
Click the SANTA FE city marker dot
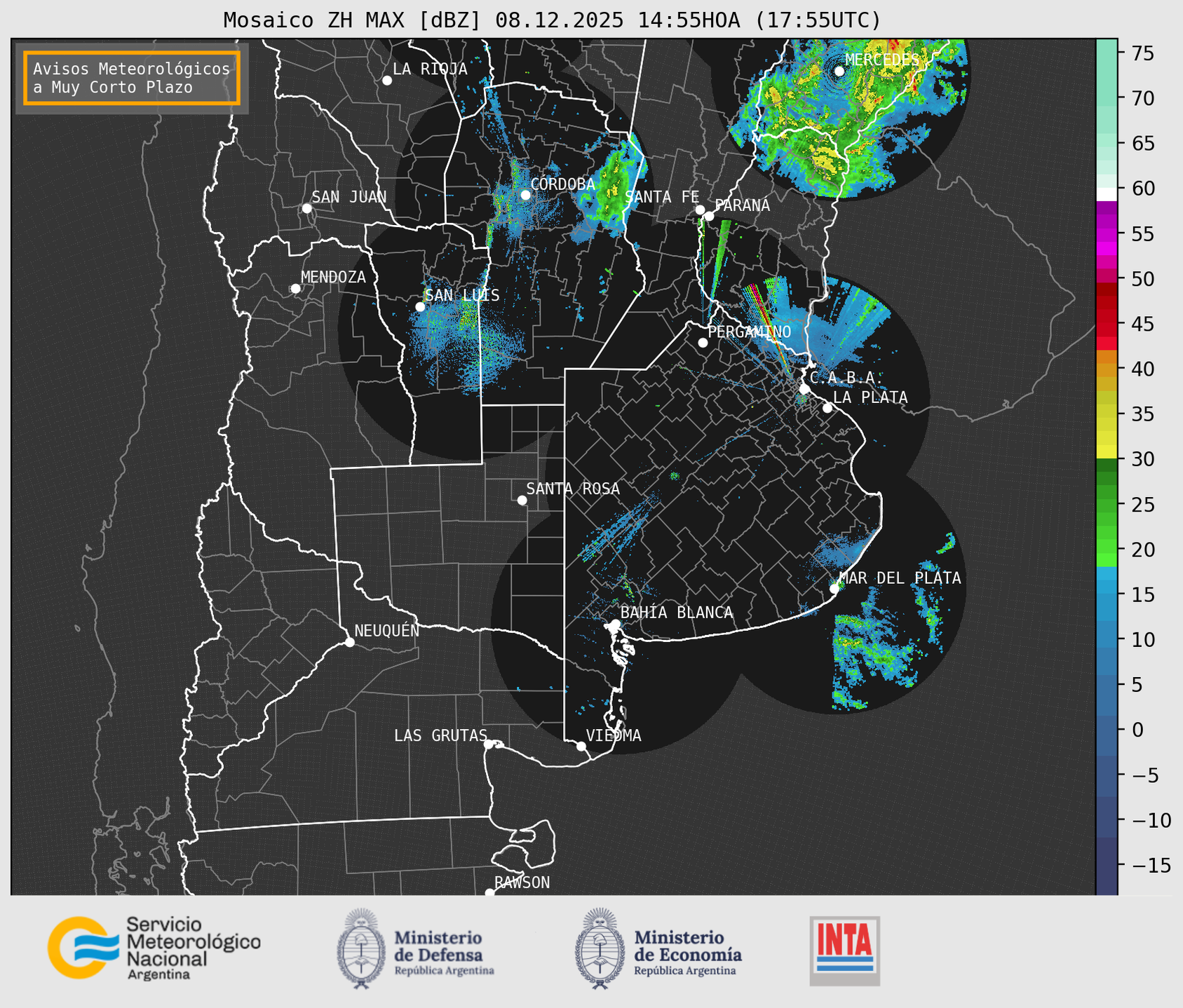[700, 210]
